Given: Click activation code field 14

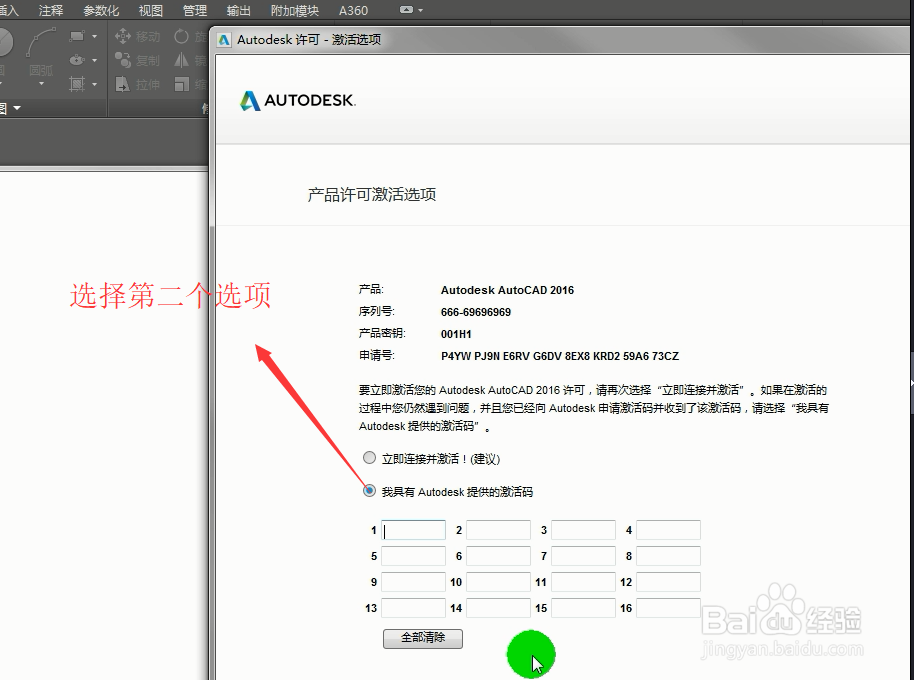Looking at the screenshot, I should click(498, 608).
